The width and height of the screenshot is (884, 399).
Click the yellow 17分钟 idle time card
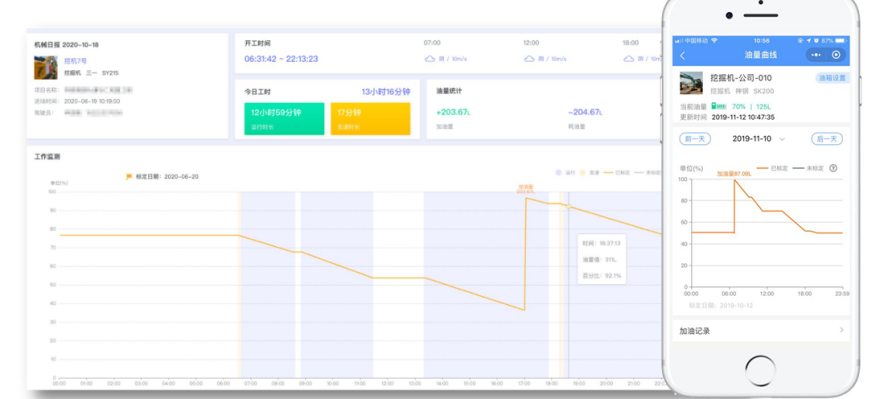(370, 118)
